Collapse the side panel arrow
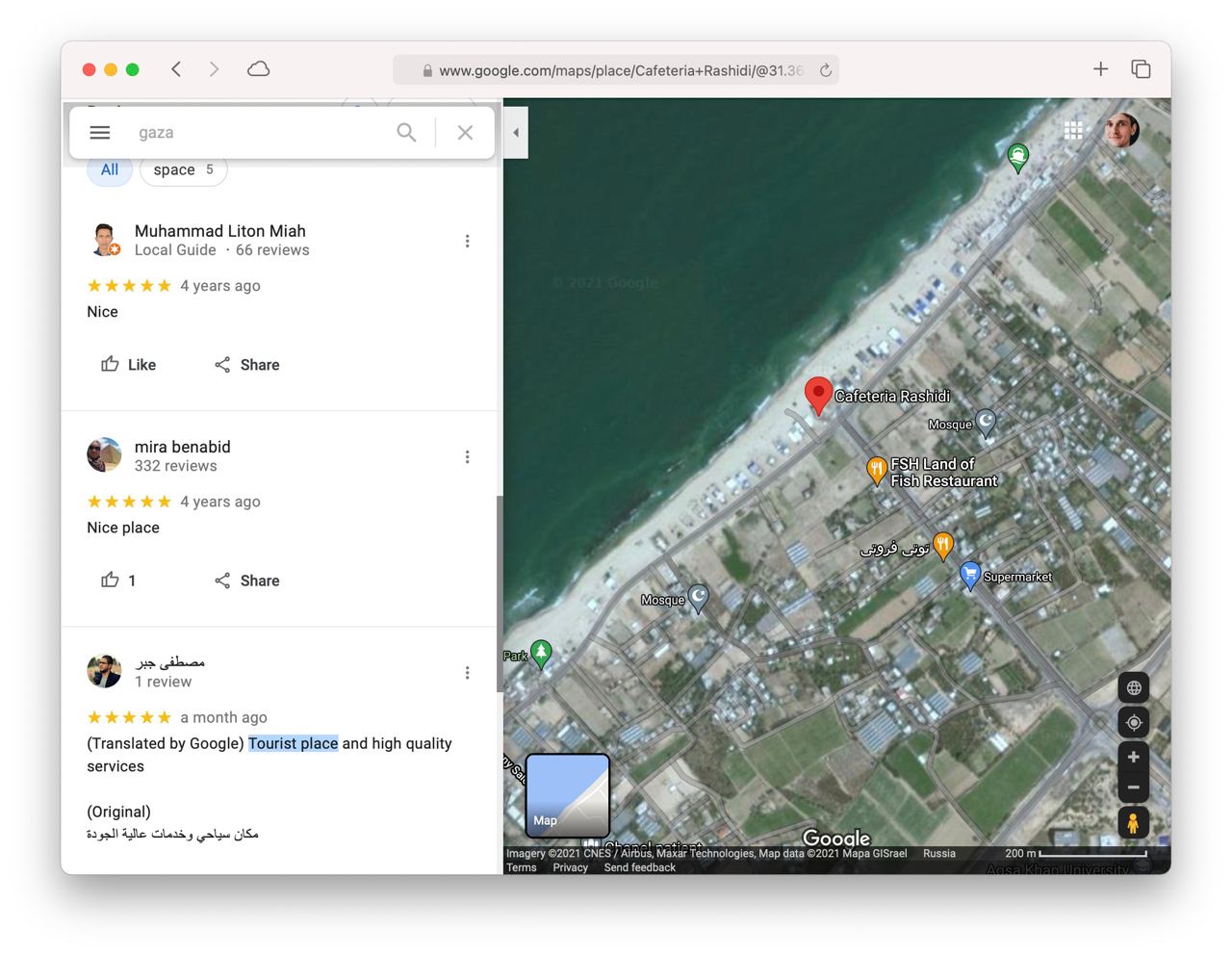1232x955 pixels. tap(516, 133)
